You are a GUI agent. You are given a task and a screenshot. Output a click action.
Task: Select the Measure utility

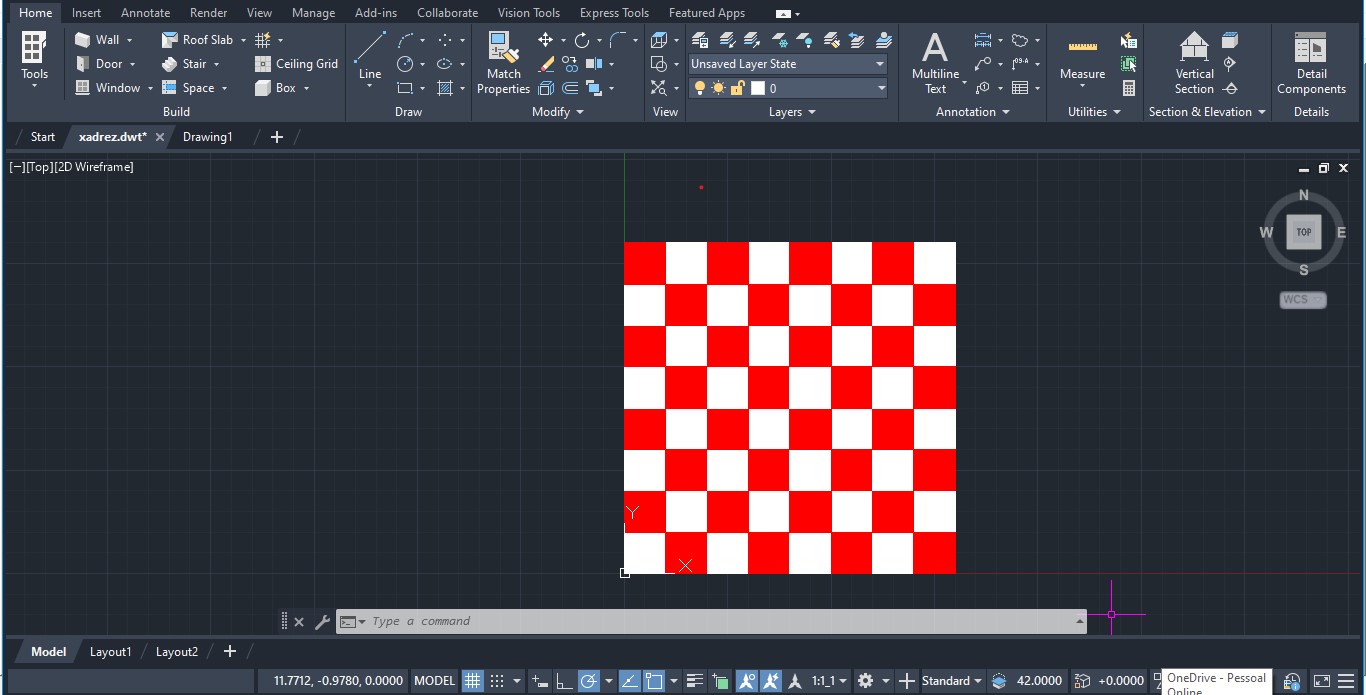1082,58
